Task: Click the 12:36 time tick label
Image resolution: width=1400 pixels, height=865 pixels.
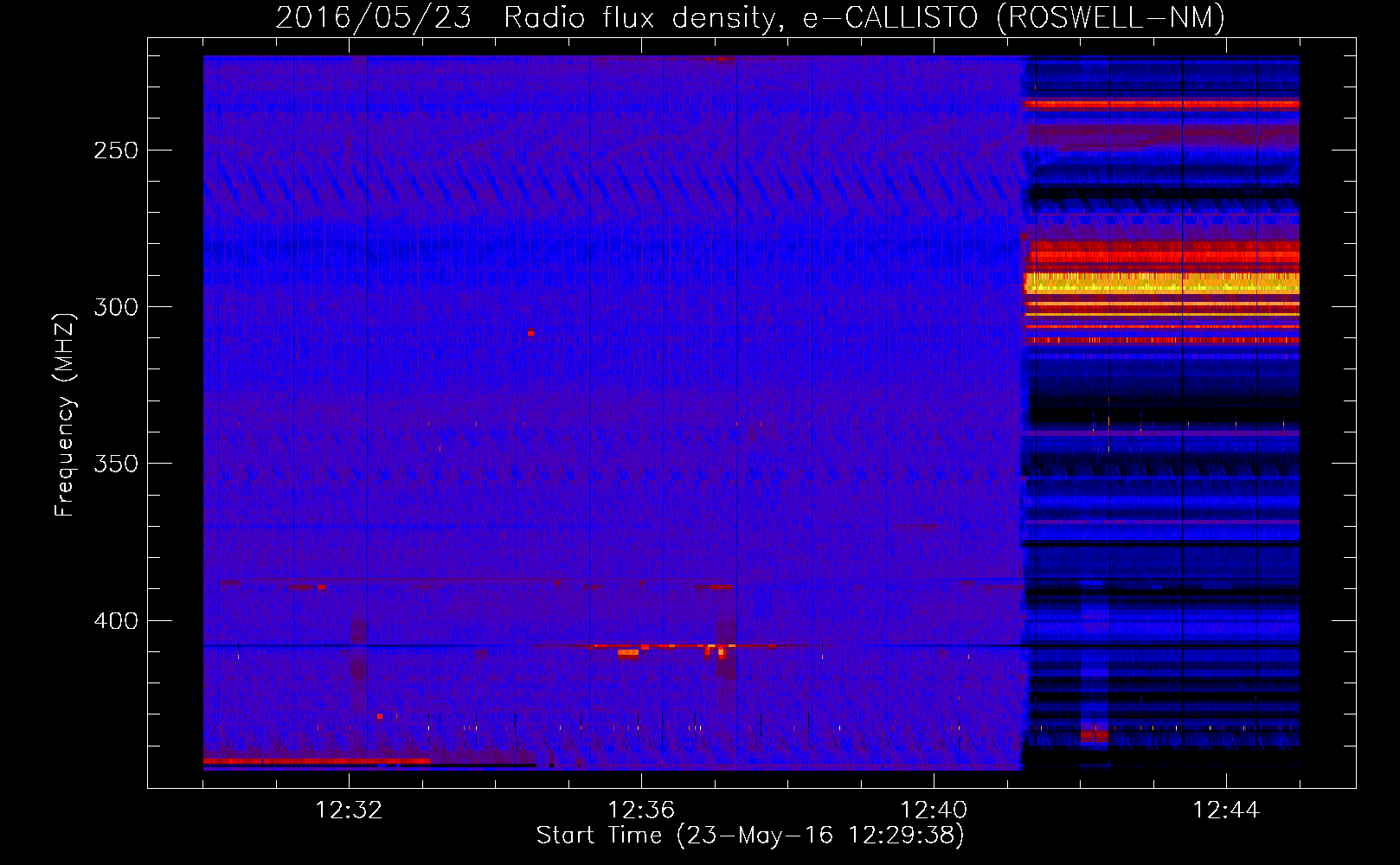Action: click(641, 811)
